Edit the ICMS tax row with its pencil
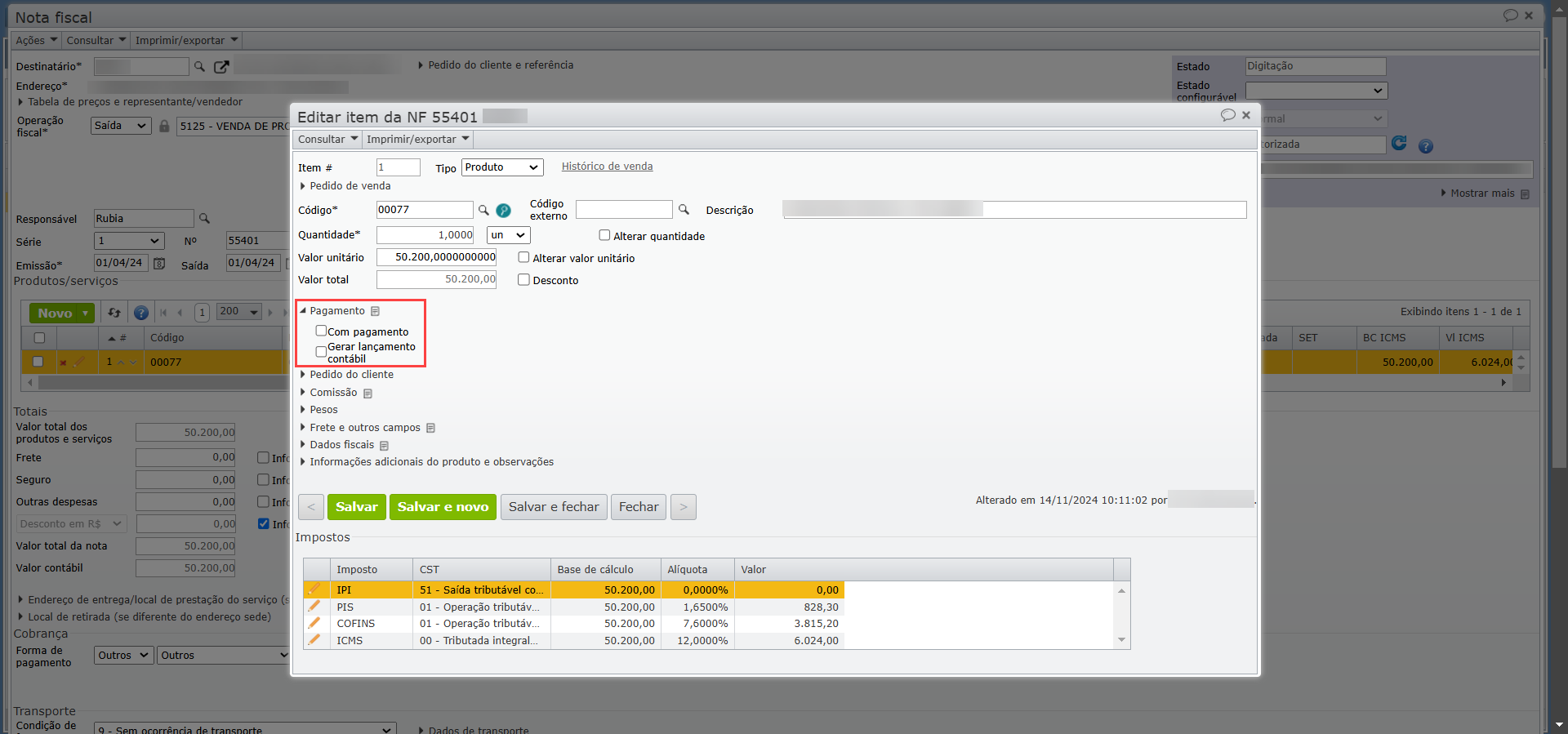Image resolution: width=1568 pixels, height=734 pixels. click(314, 640)
